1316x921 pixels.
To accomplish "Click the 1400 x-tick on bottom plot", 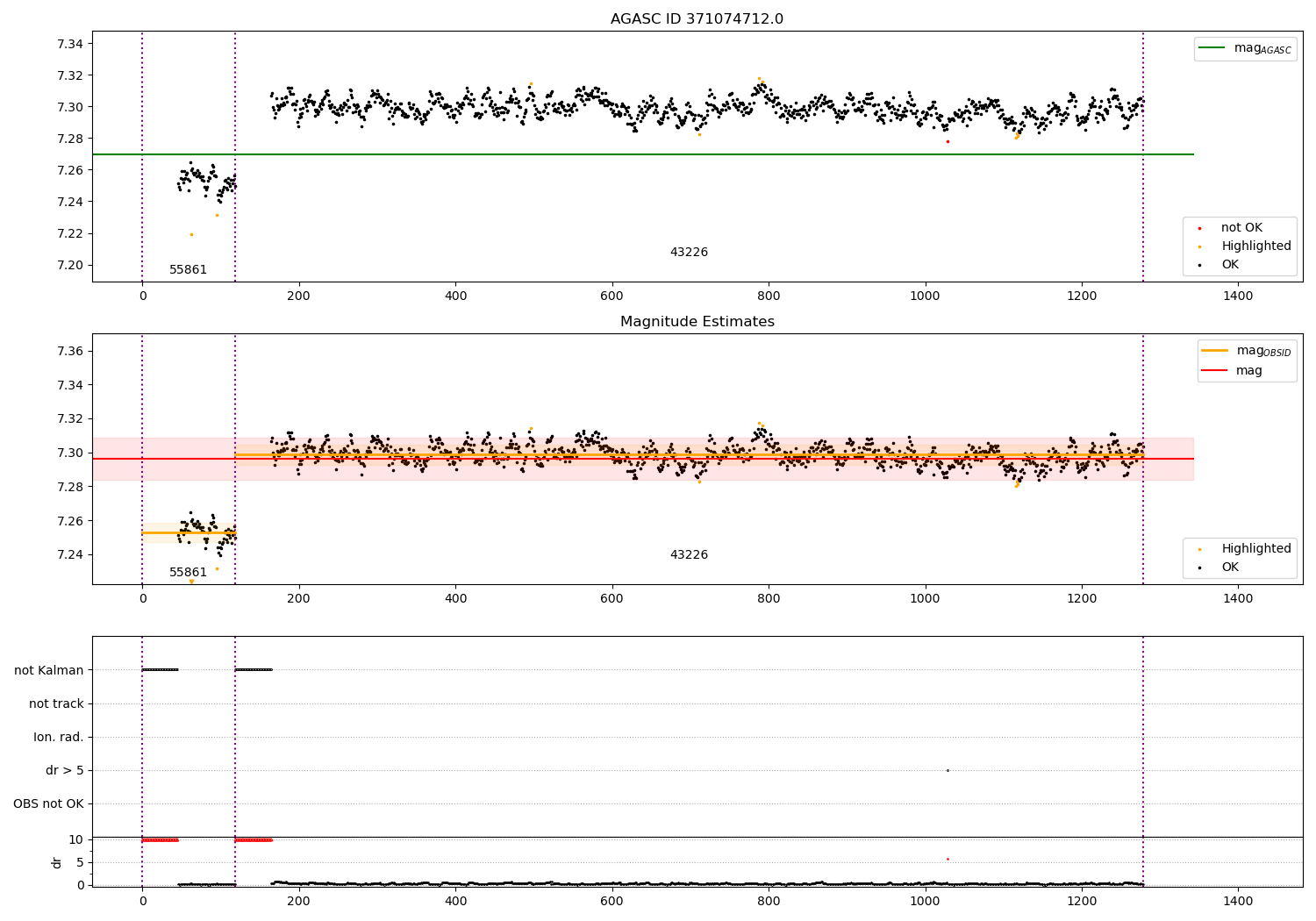I will click(1238, 901).
